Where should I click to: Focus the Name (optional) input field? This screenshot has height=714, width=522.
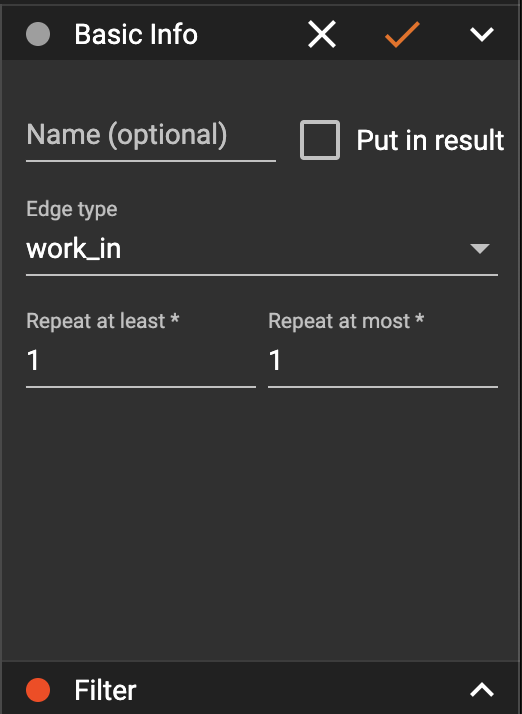pyautogui.click(x=151, y=137)
